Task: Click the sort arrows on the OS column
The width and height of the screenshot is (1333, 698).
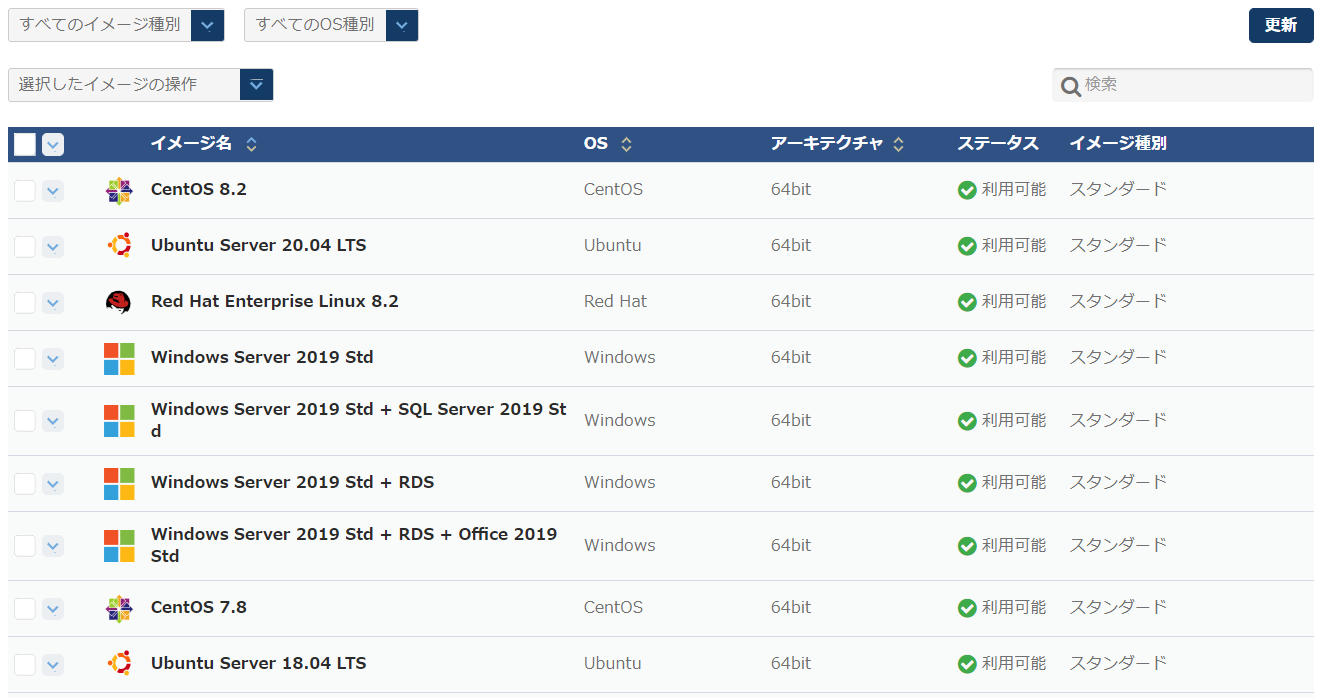Action: (626, 143)
